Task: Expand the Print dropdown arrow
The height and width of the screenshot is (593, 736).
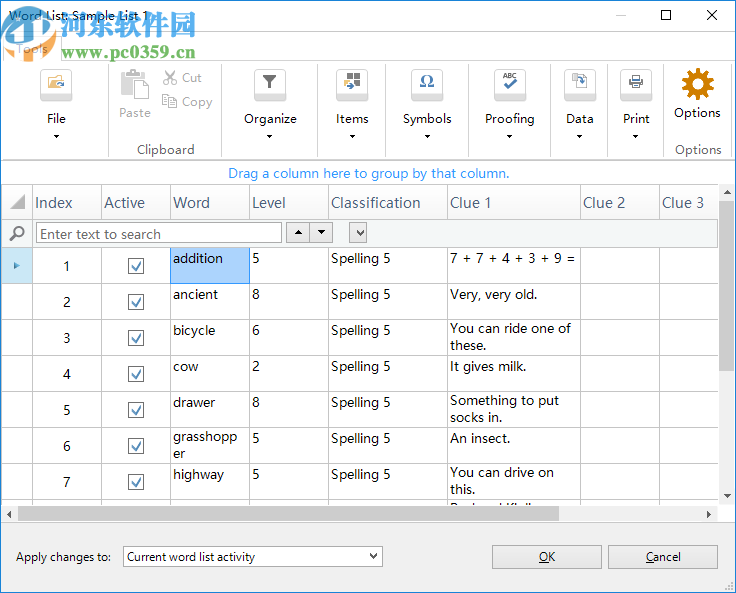Action: (635, 137)
